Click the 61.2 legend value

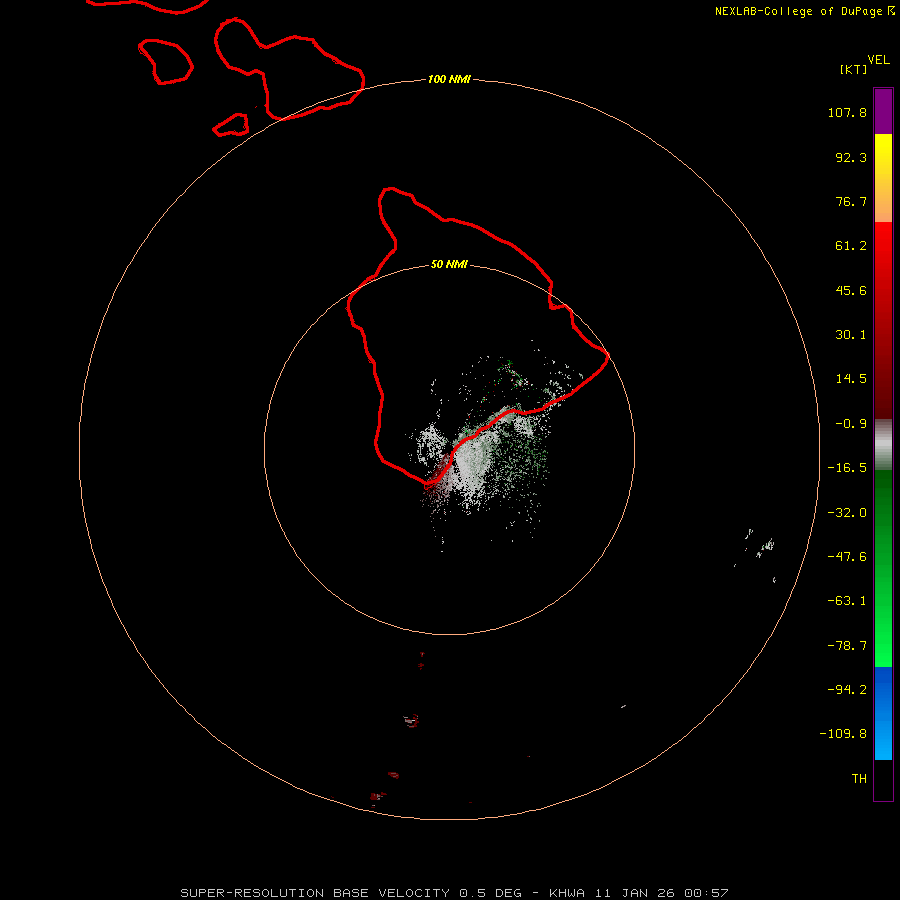[851, 246]
